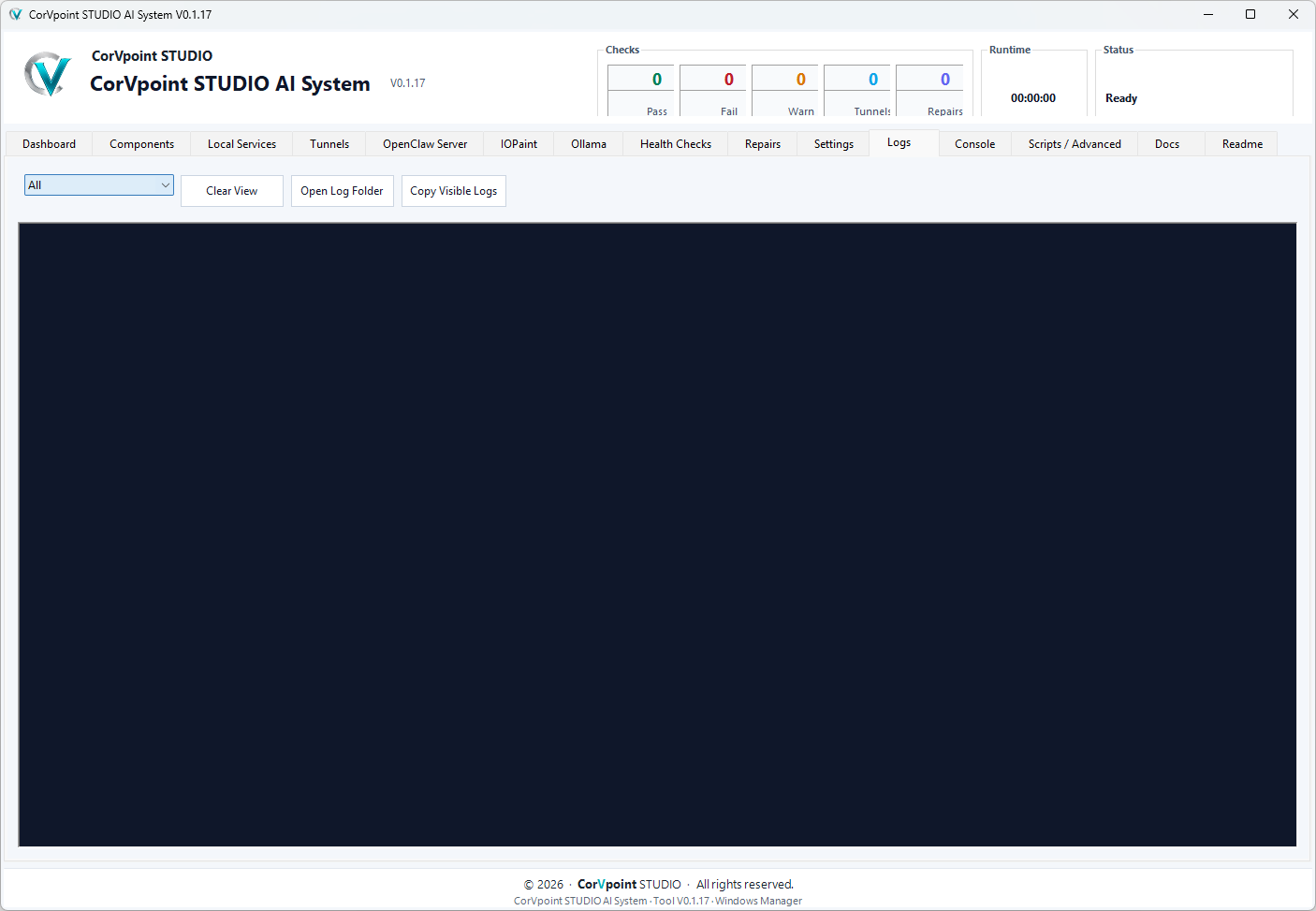The width and height of the screenshot is (1316, 911).
Task: Click the footer "Tool V0.1.17 · Windows Manager" line
Action: [x=658, y=902]
